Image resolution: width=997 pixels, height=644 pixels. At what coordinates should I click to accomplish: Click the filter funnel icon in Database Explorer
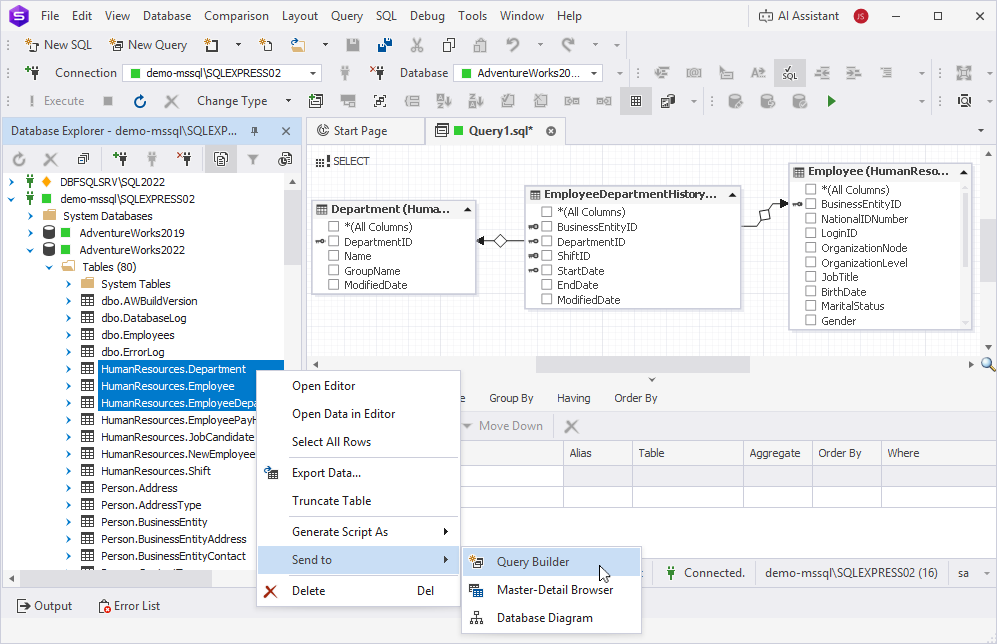coord(253,159)
